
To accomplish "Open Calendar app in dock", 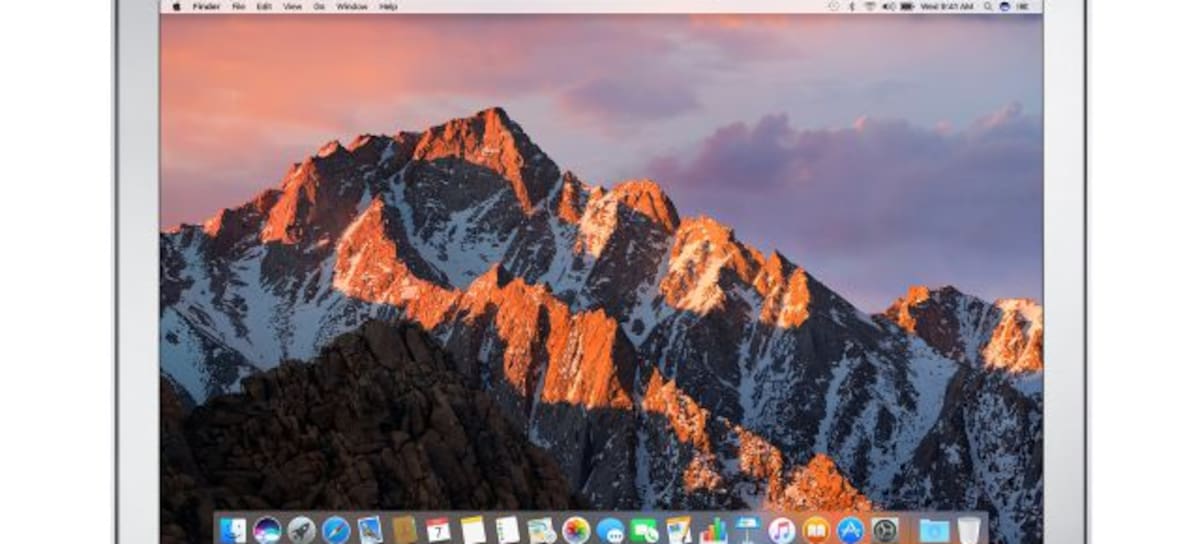I will 438,530.
